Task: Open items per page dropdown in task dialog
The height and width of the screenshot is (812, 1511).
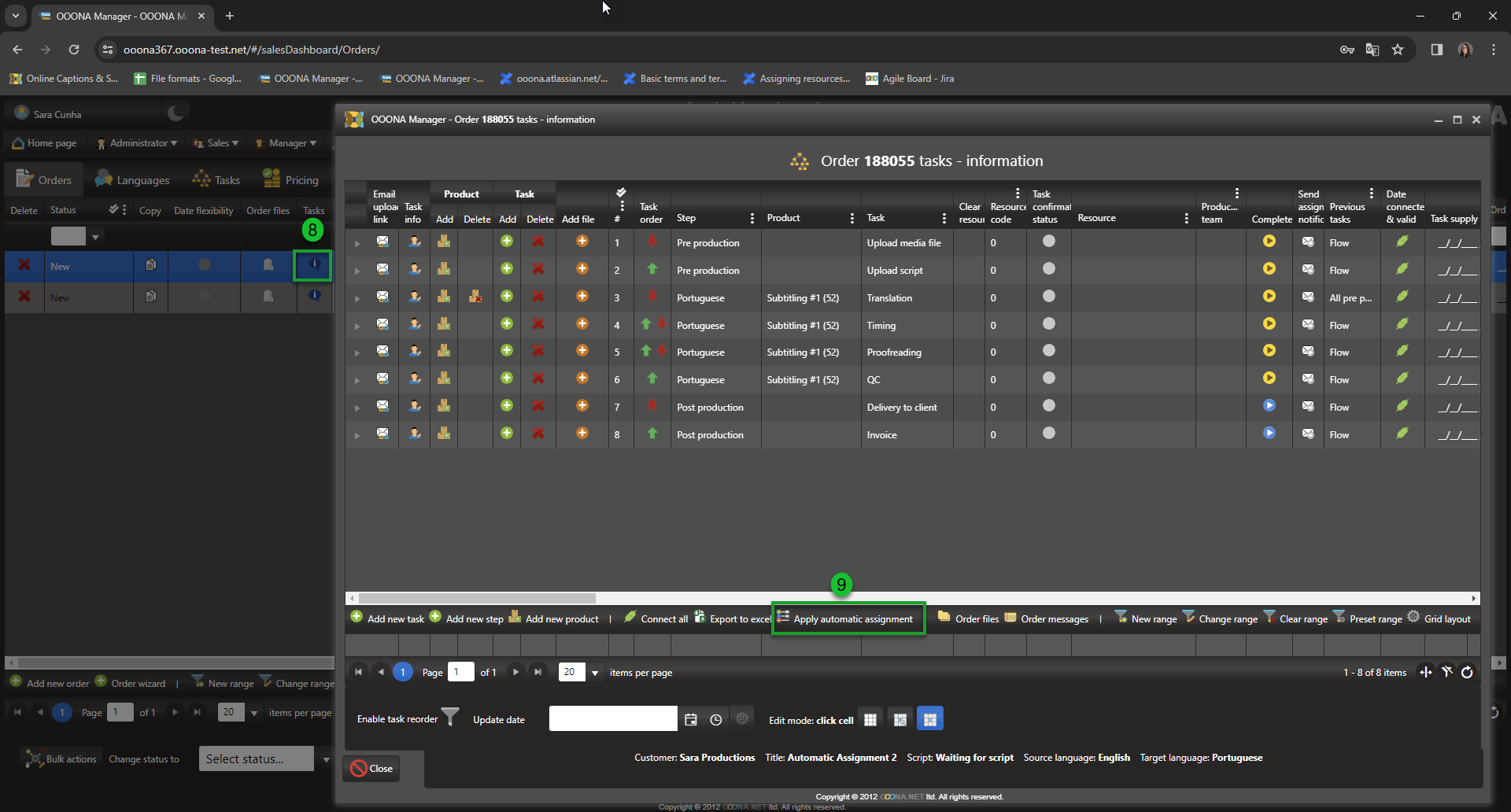Action: point(595,673)
